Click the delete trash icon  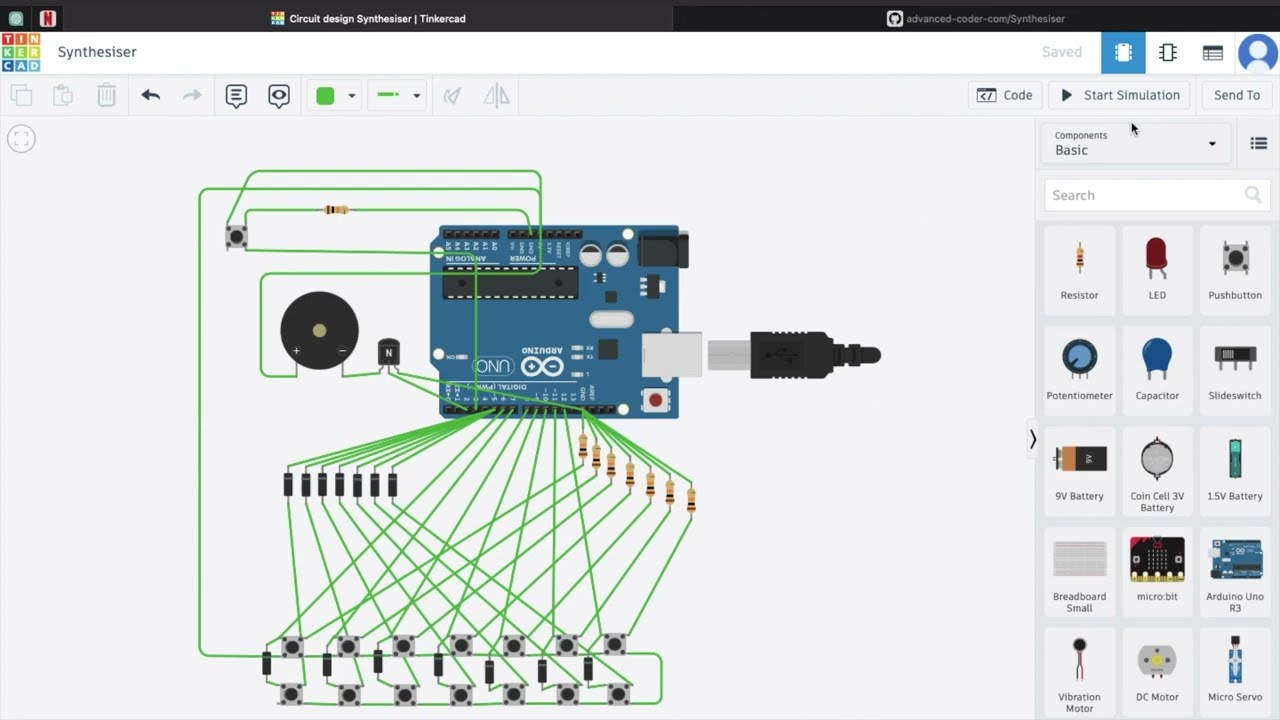[x=106, y=95]
